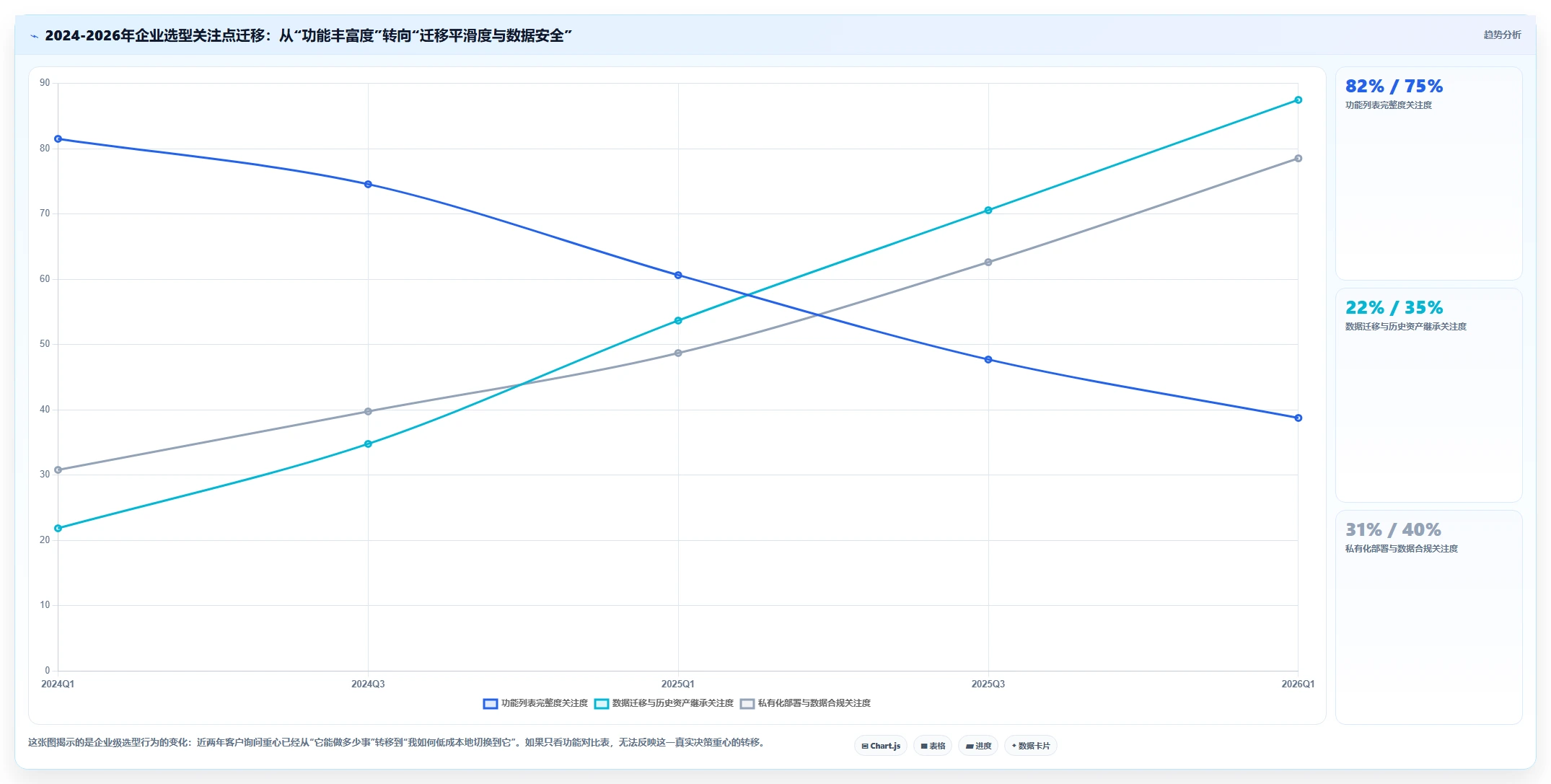The image size is (1551, 784).
Task: Click the chart title starting 2024-2026年企业选型
Action: (x=308, y=35)
